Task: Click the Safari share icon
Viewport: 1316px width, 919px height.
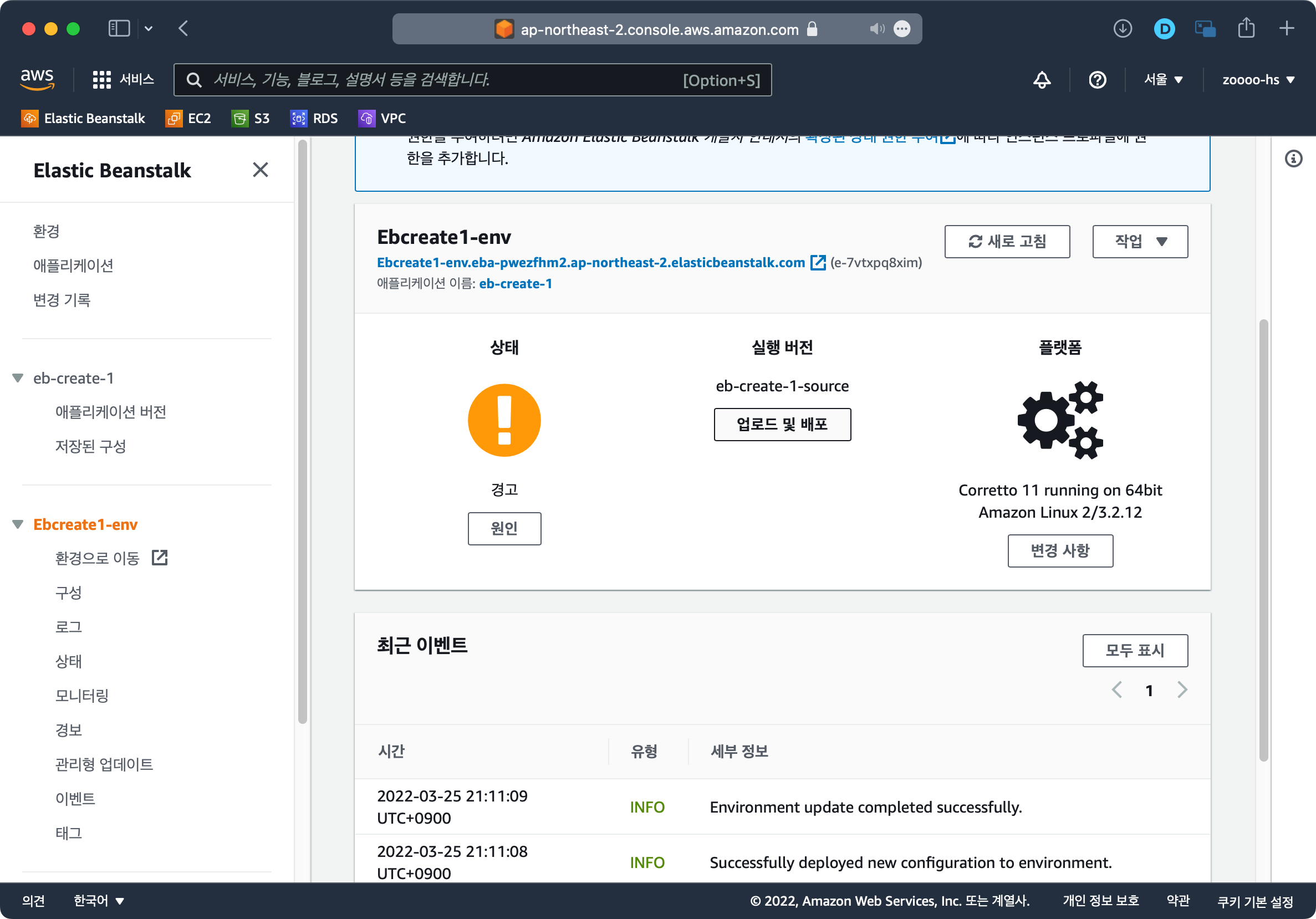Action: [1246, 28]
